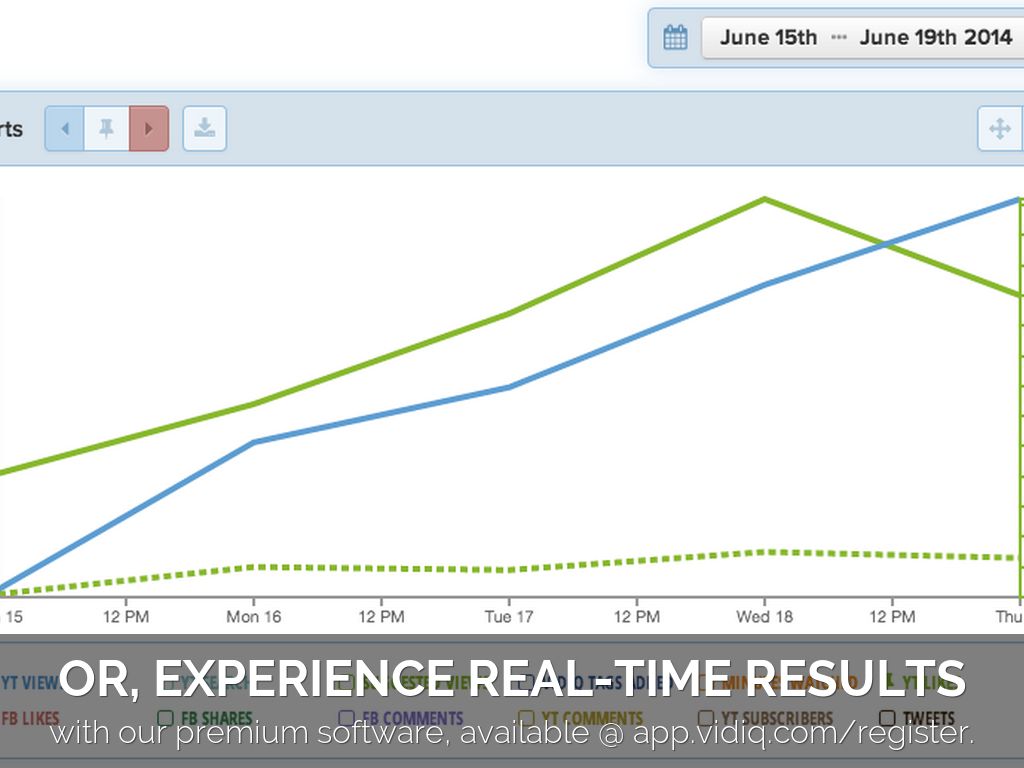This screenshot has height=768, width=1024.
Task: Click the calendar icon beside the date range
Action: (x=676, y=38)
